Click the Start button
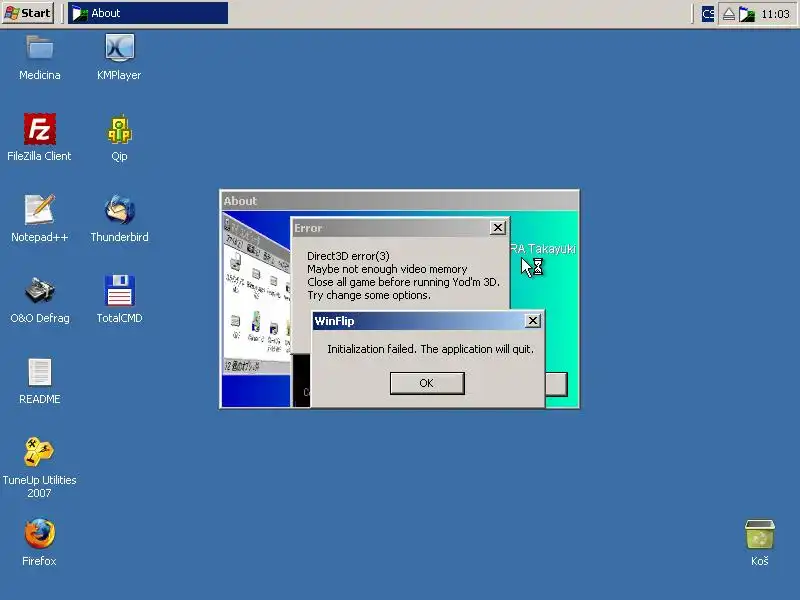The image size is (800, 600). (x=28, y=13)
